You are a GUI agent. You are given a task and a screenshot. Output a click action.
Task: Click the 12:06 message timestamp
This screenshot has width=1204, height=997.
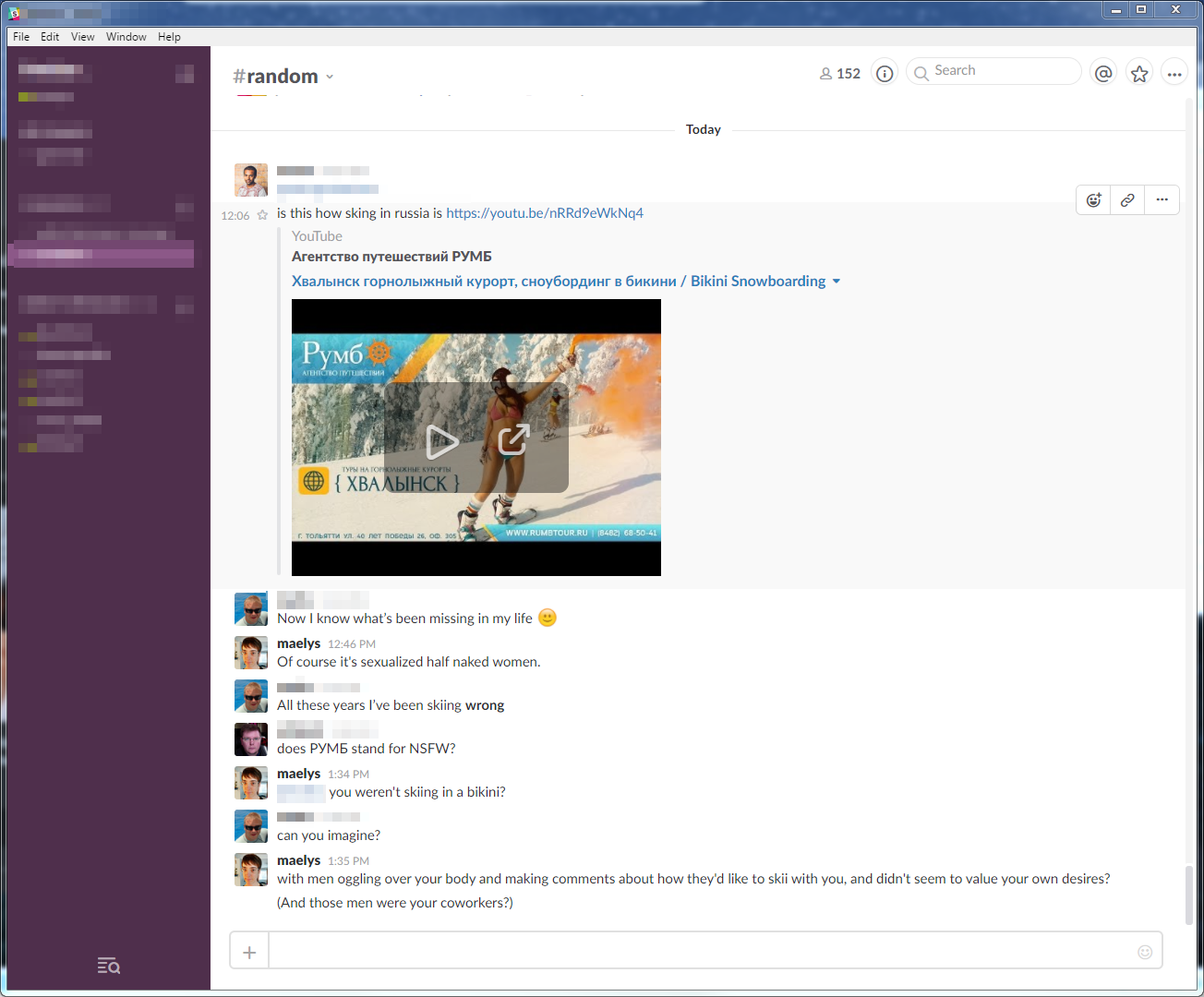click(235, 216)
